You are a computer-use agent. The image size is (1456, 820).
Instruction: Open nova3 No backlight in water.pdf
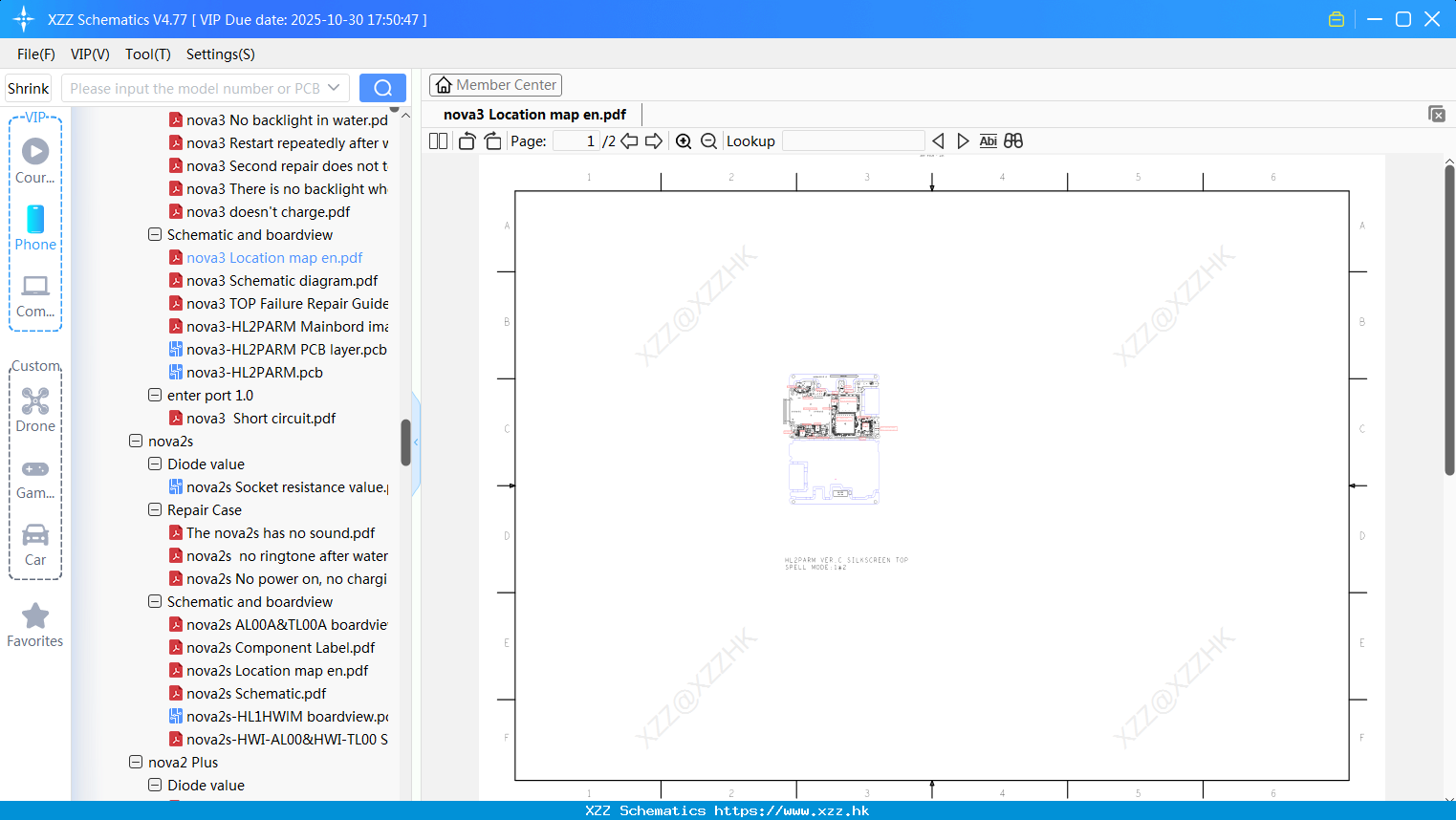pos(287,119)
